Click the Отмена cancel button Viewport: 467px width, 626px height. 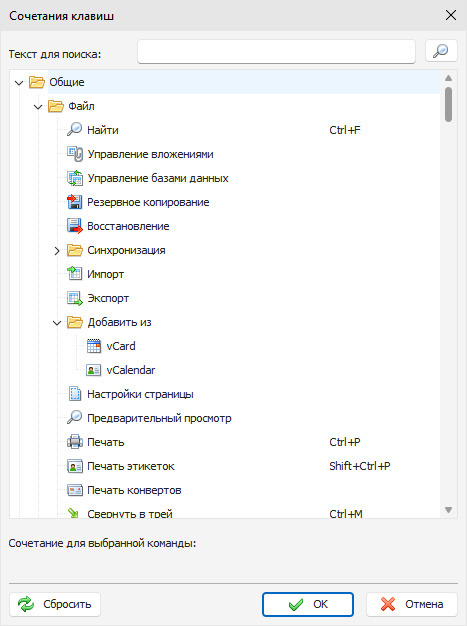tap(412, 604)
